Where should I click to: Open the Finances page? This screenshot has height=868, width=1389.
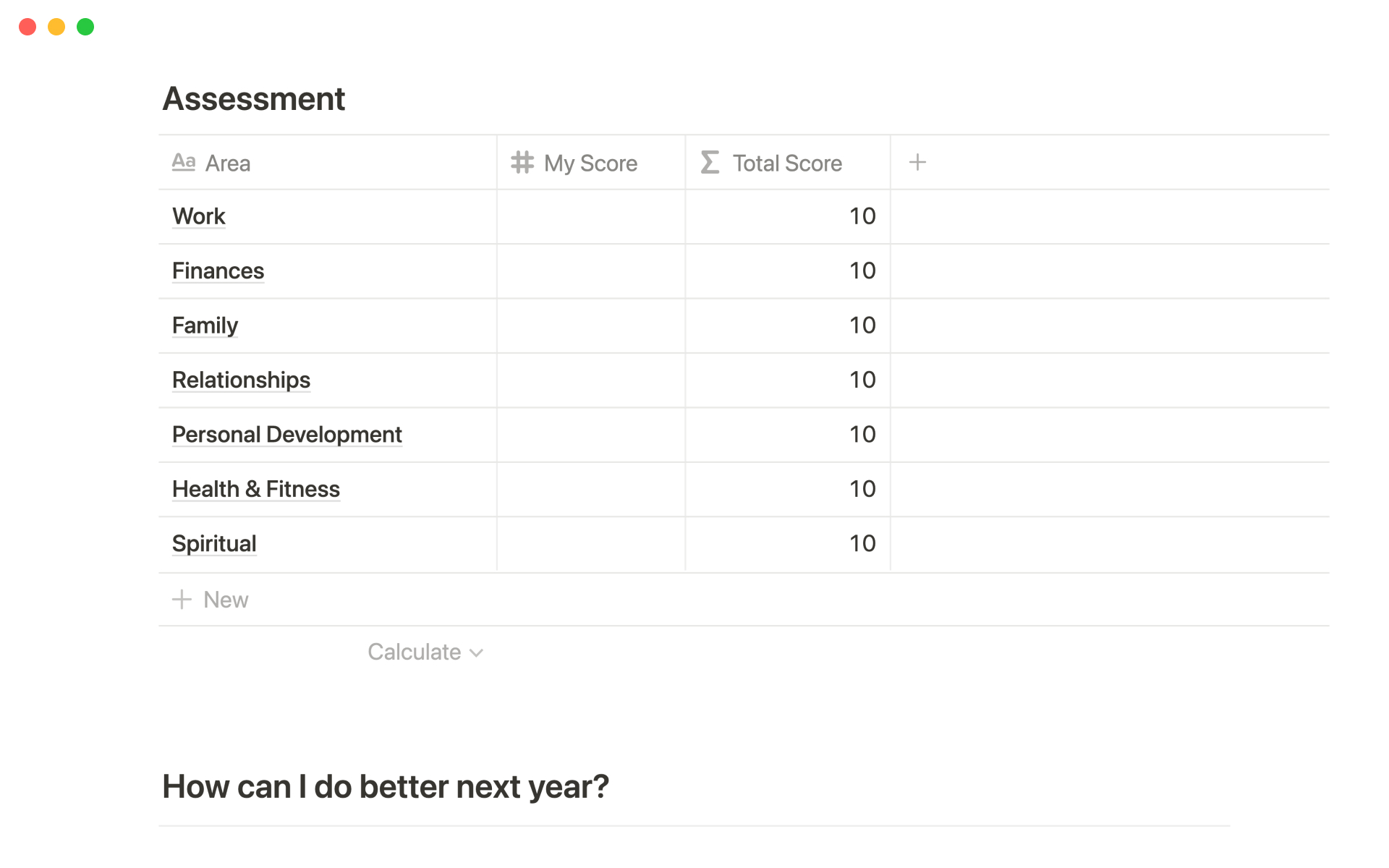(x=218, y=271)
